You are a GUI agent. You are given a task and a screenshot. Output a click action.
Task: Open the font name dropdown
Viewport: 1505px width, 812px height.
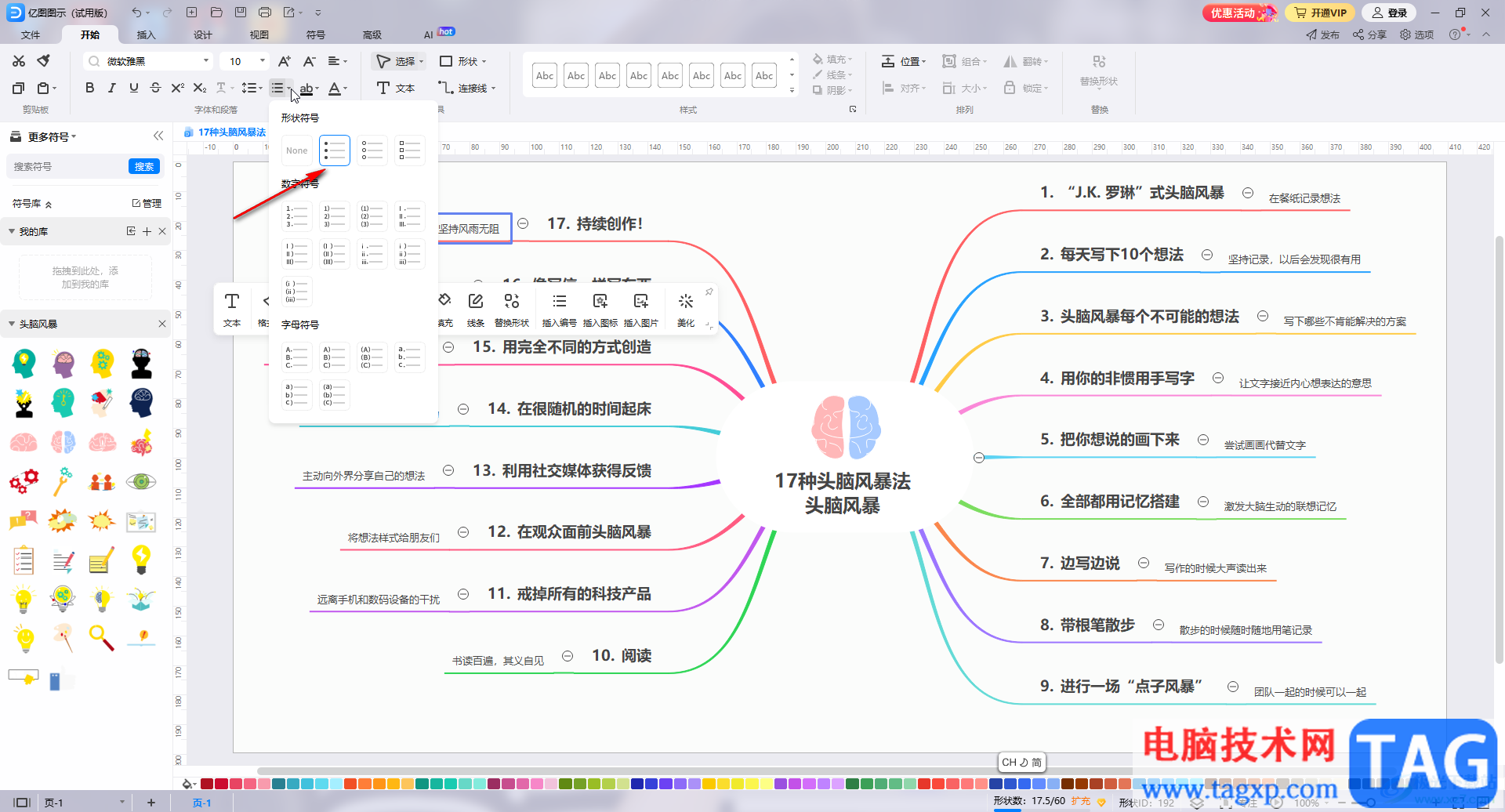pyautogui.click(x=206, y=61)
